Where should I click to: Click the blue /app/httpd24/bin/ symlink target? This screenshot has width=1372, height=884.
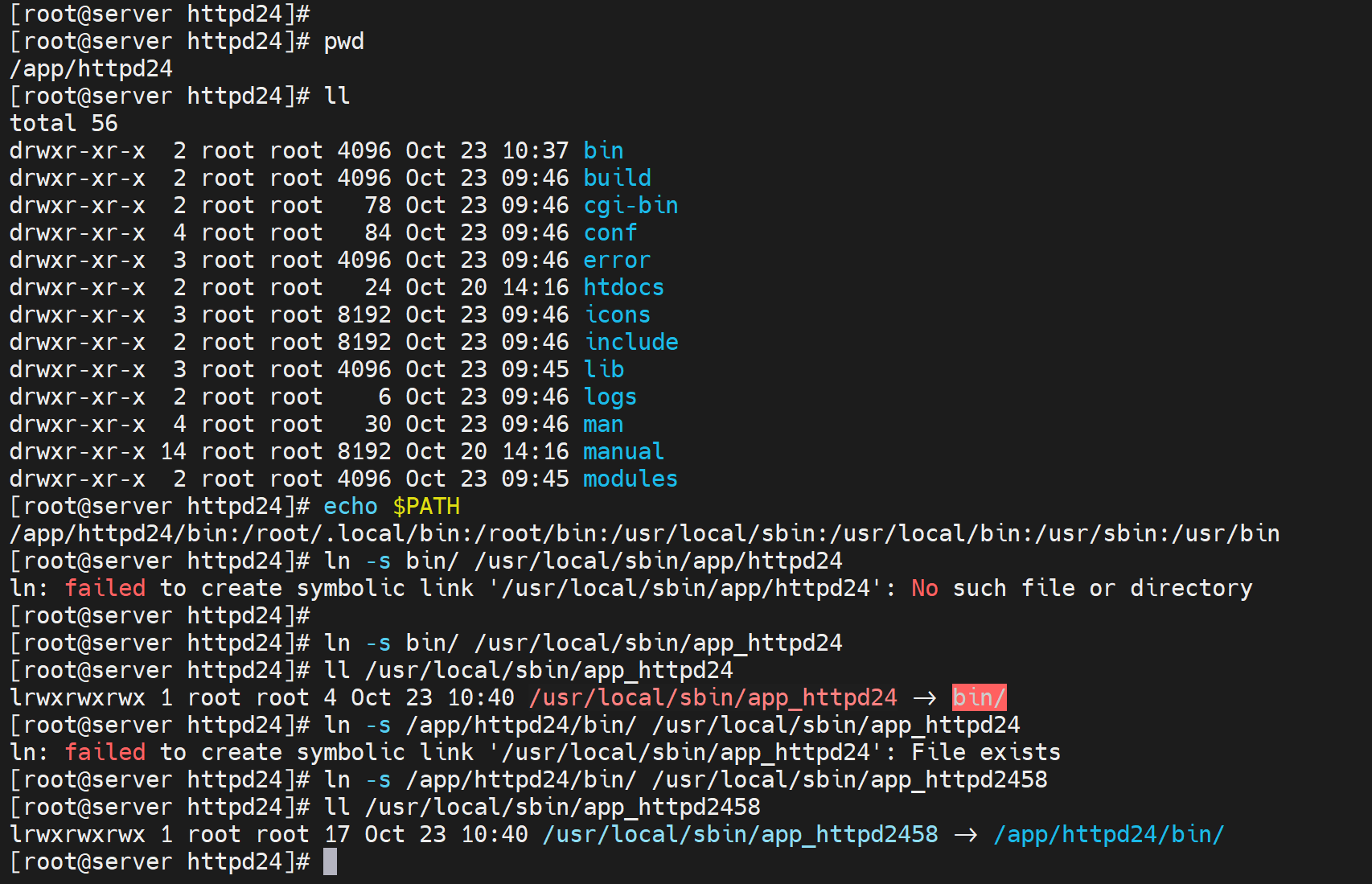tap(1109, 834)
